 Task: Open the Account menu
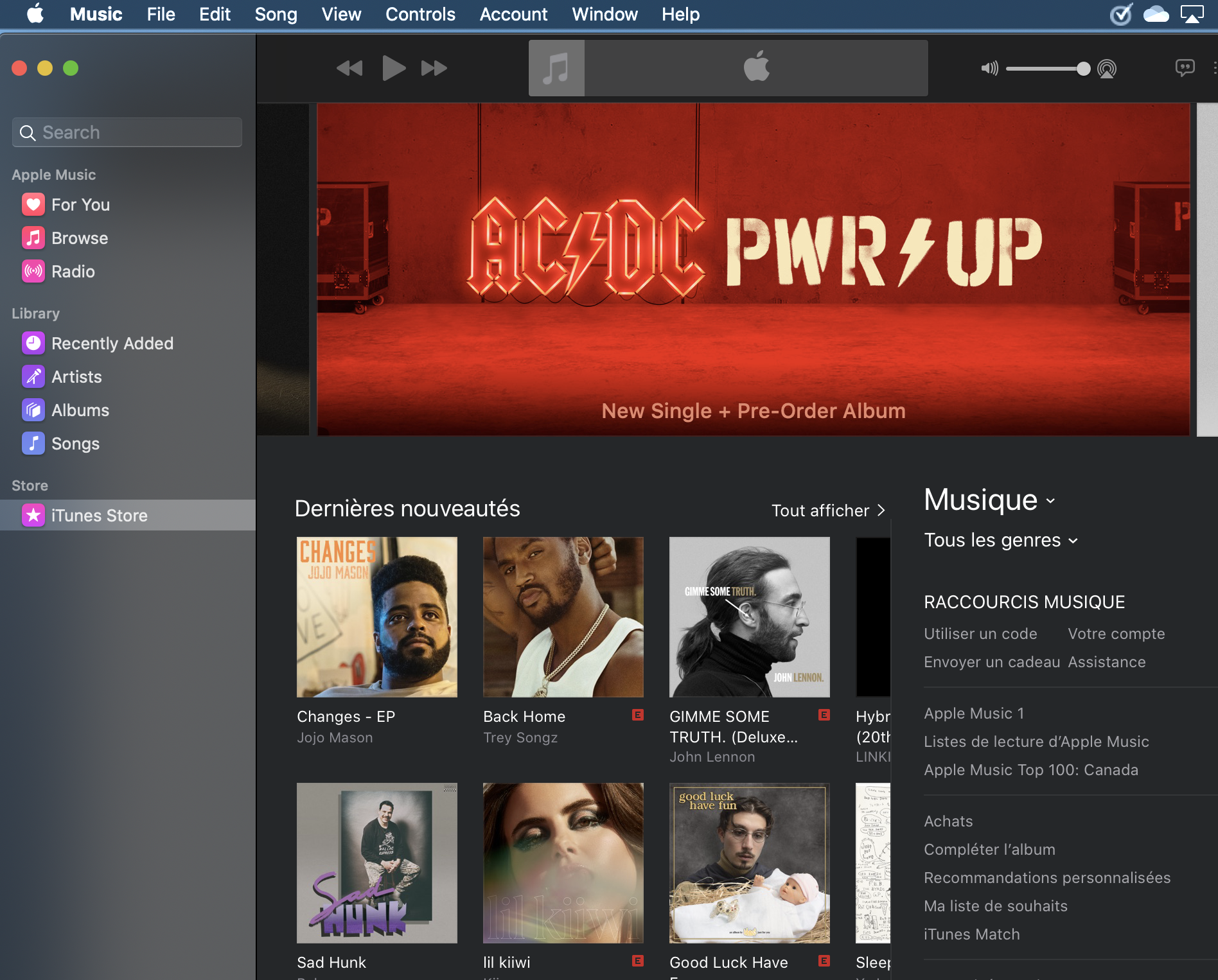click(x=513, y=14)
